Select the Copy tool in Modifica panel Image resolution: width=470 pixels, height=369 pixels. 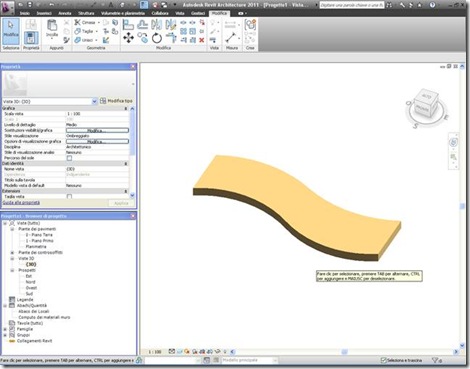[x=143, y=38]
